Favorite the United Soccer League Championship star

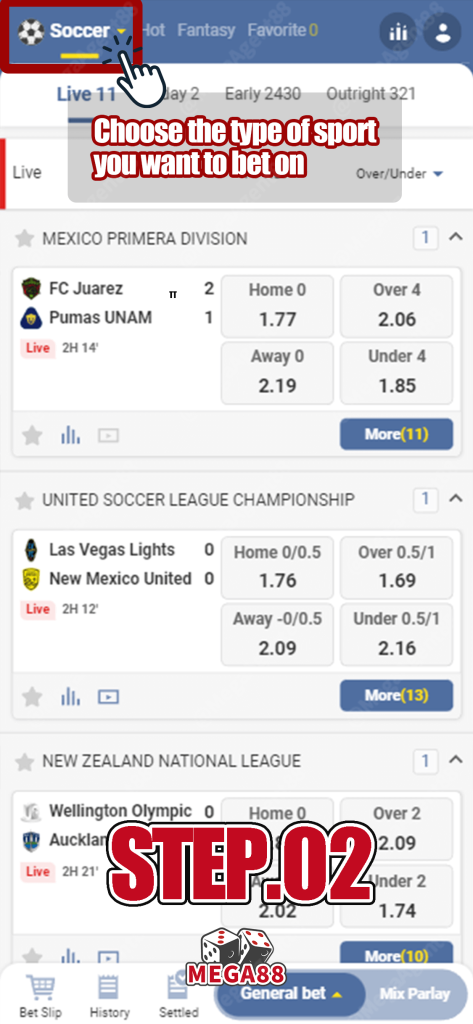24,501
